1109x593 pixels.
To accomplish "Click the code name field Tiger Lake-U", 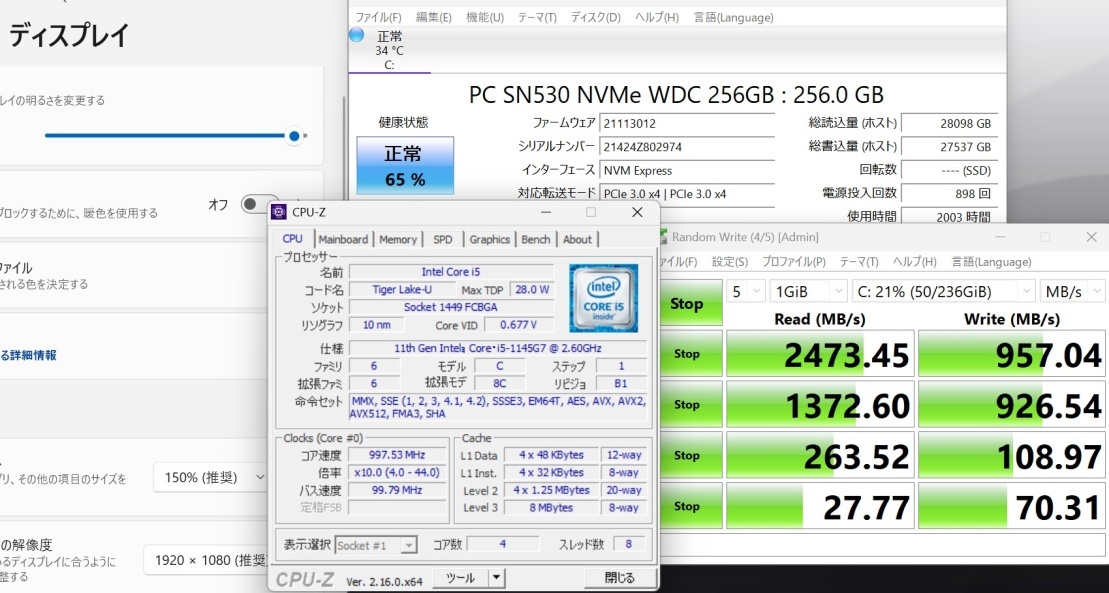I will click(402, 289).
